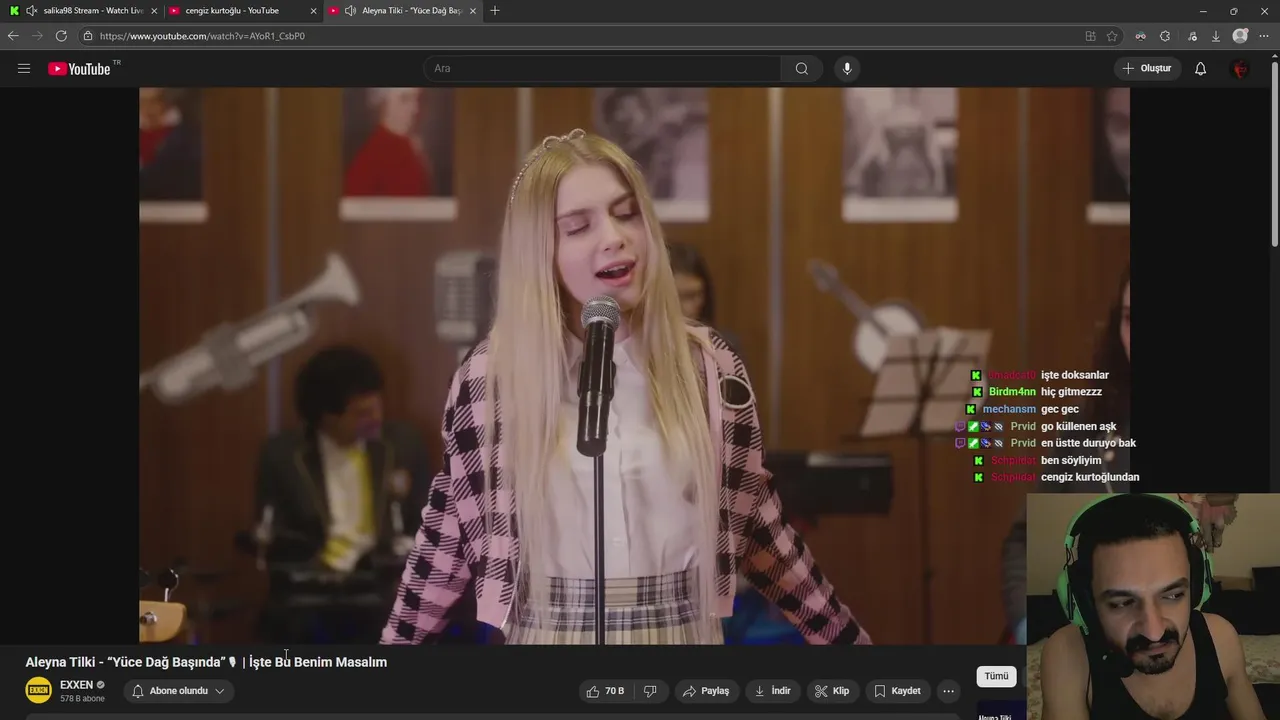Viewport: 1280px width, 720px height.
Task: Open the glasses-face extension icon
Action: coord(1140,36)
